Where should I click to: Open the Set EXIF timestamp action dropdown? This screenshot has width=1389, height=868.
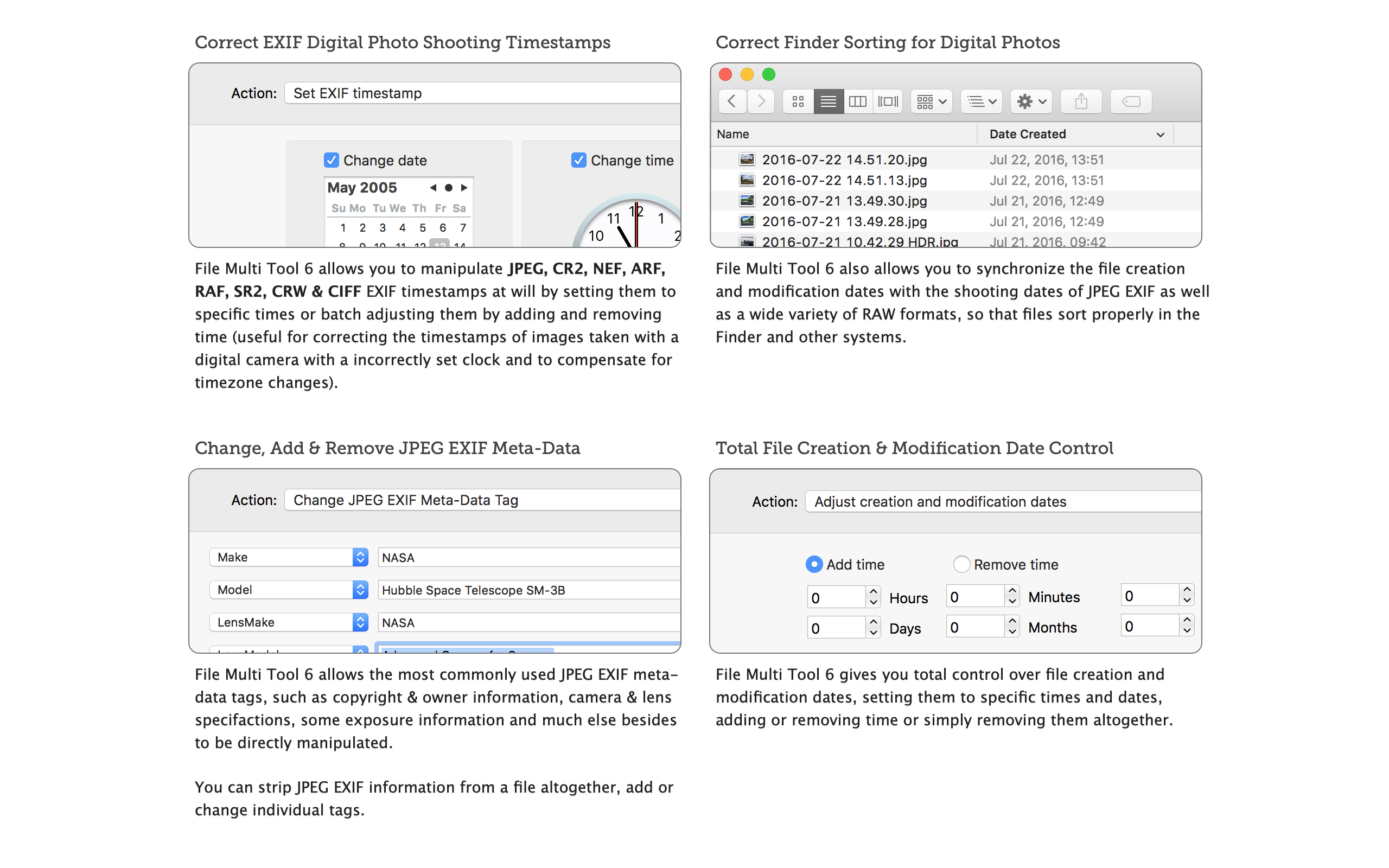tap(482, 93)
